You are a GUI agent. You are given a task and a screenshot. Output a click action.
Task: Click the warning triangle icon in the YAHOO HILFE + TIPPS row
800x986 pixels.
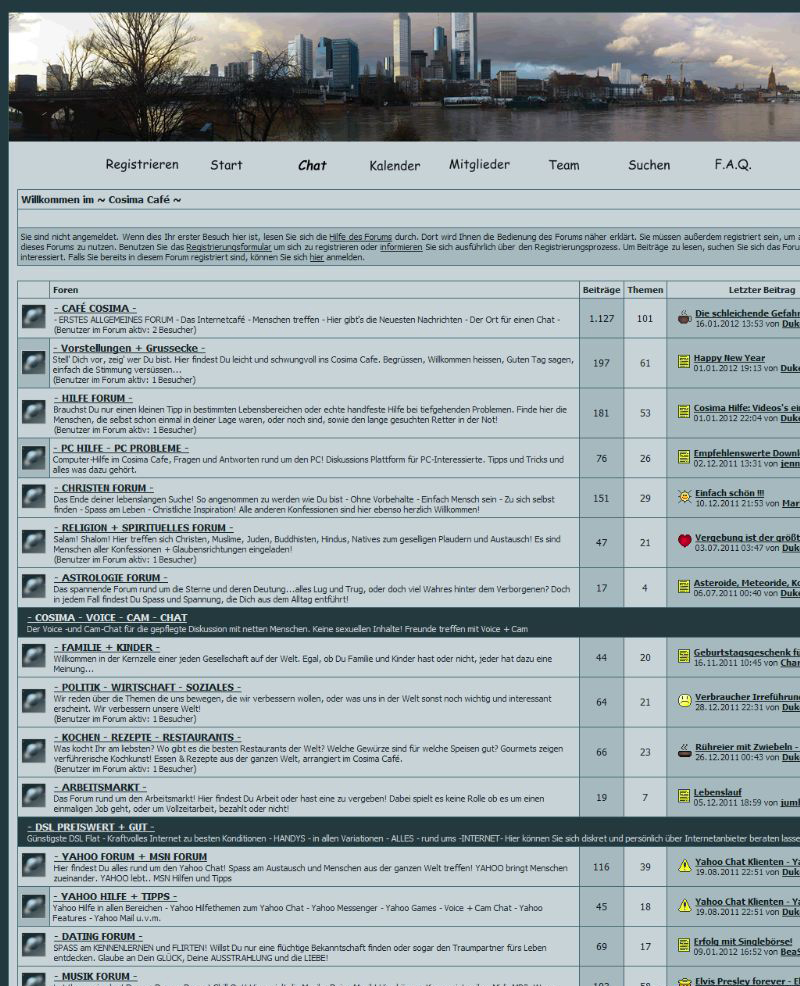coord(684,906)
